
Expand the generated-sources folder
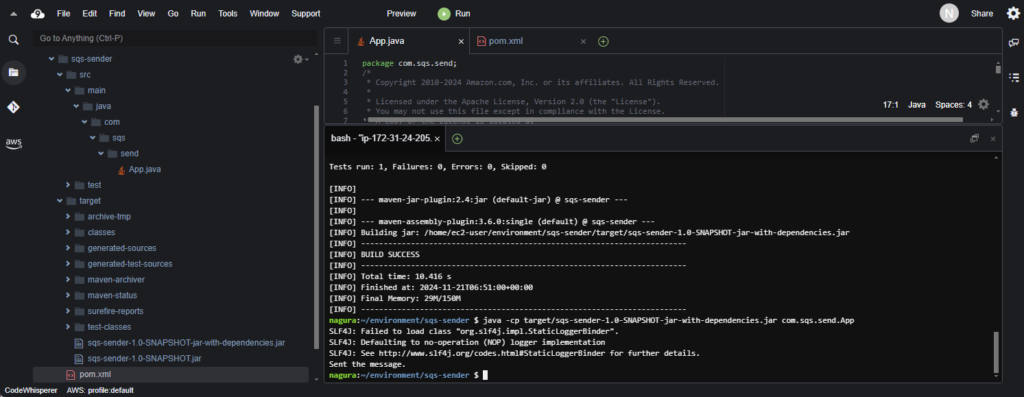(68, 248)
